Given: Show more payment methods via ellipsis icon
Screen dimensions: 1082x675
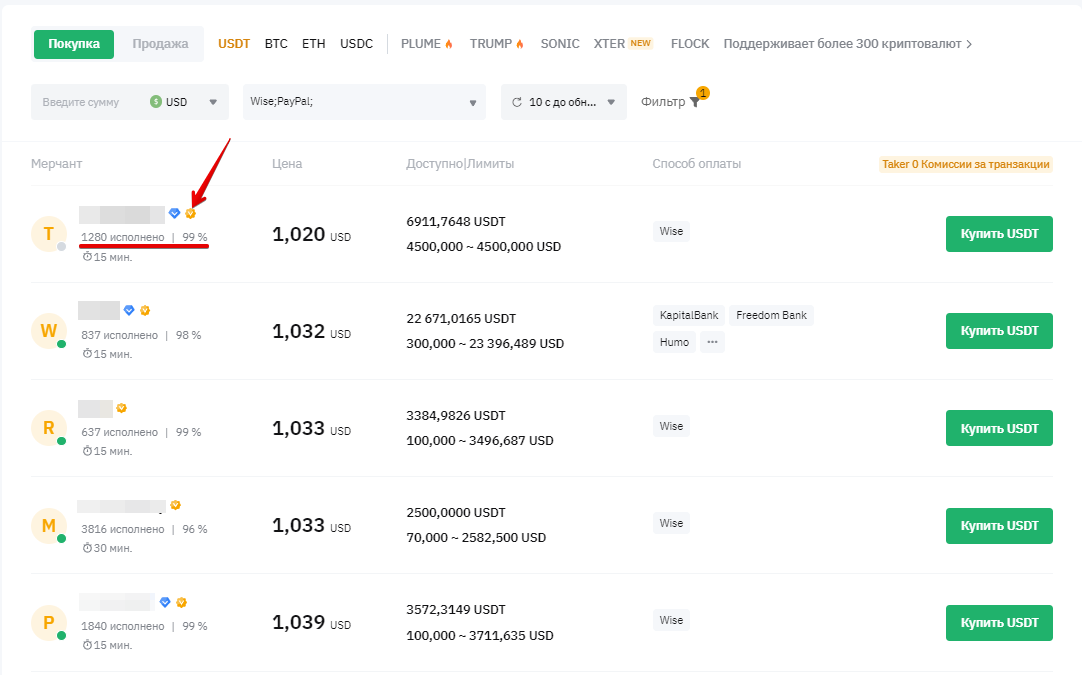Looking at the screenshot, I should (x=712, y=342).
